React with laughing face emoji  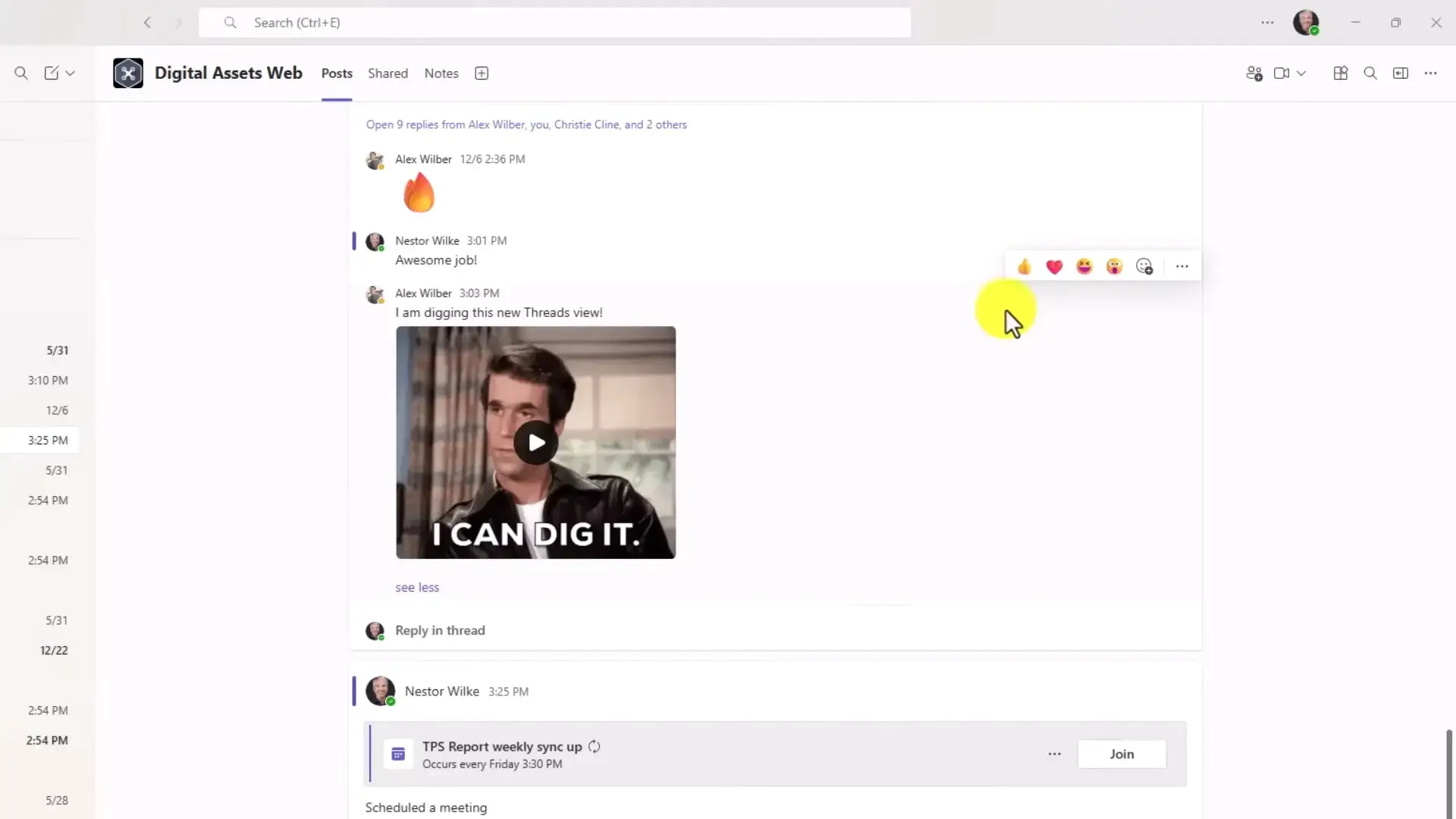(x=1084, y=266)
